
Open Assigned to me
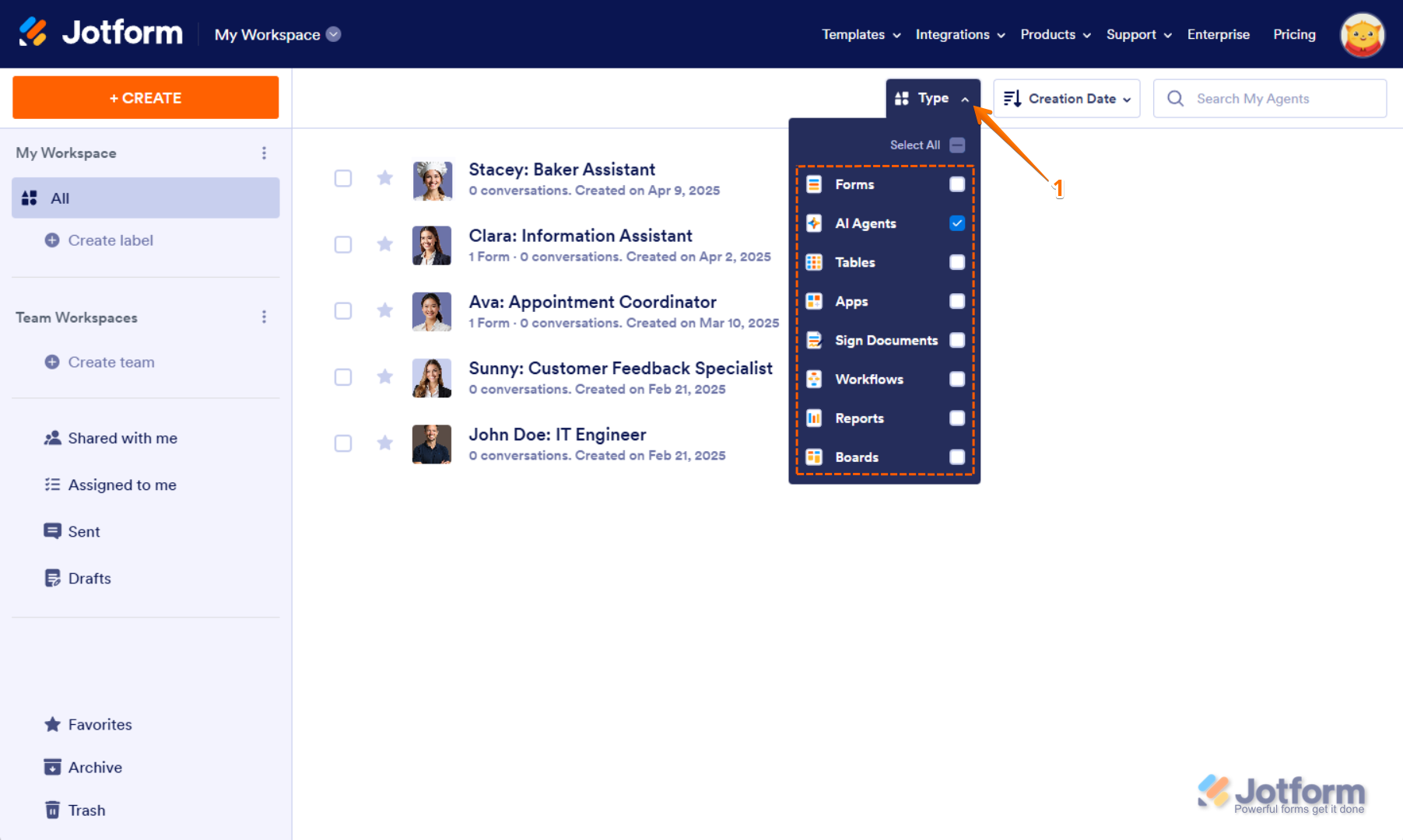111,485
